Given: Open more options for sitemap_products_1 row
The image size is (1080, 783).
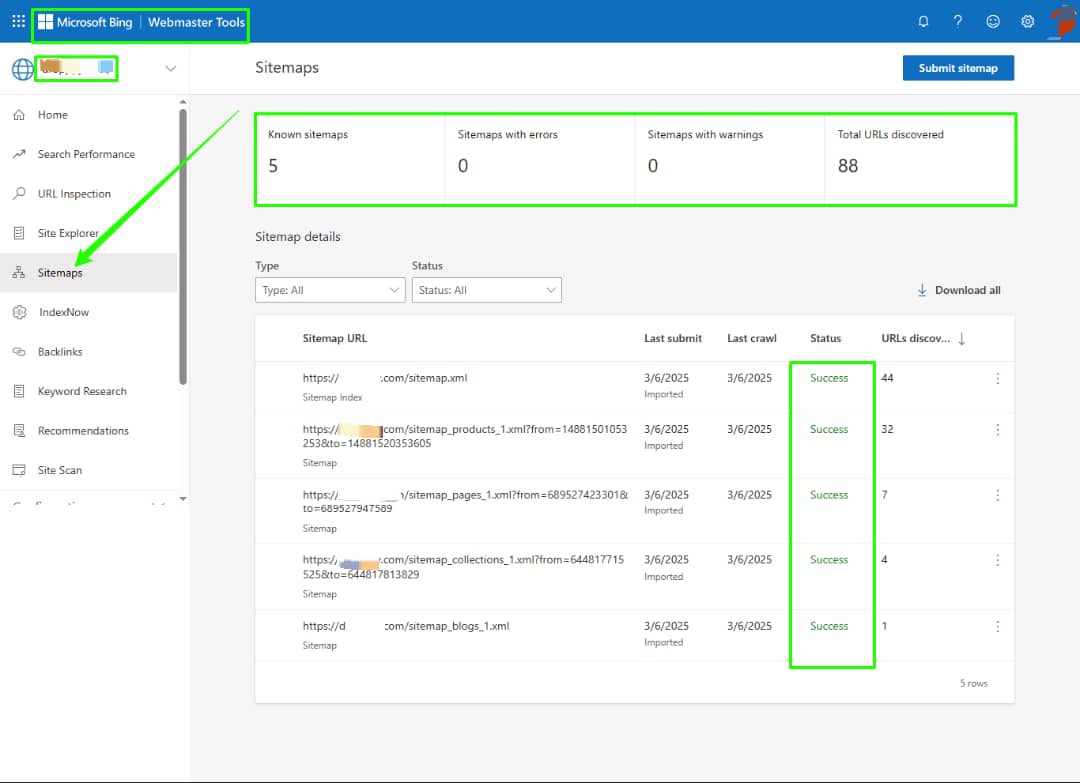Looking at the screenshot, I should (997, 430).
